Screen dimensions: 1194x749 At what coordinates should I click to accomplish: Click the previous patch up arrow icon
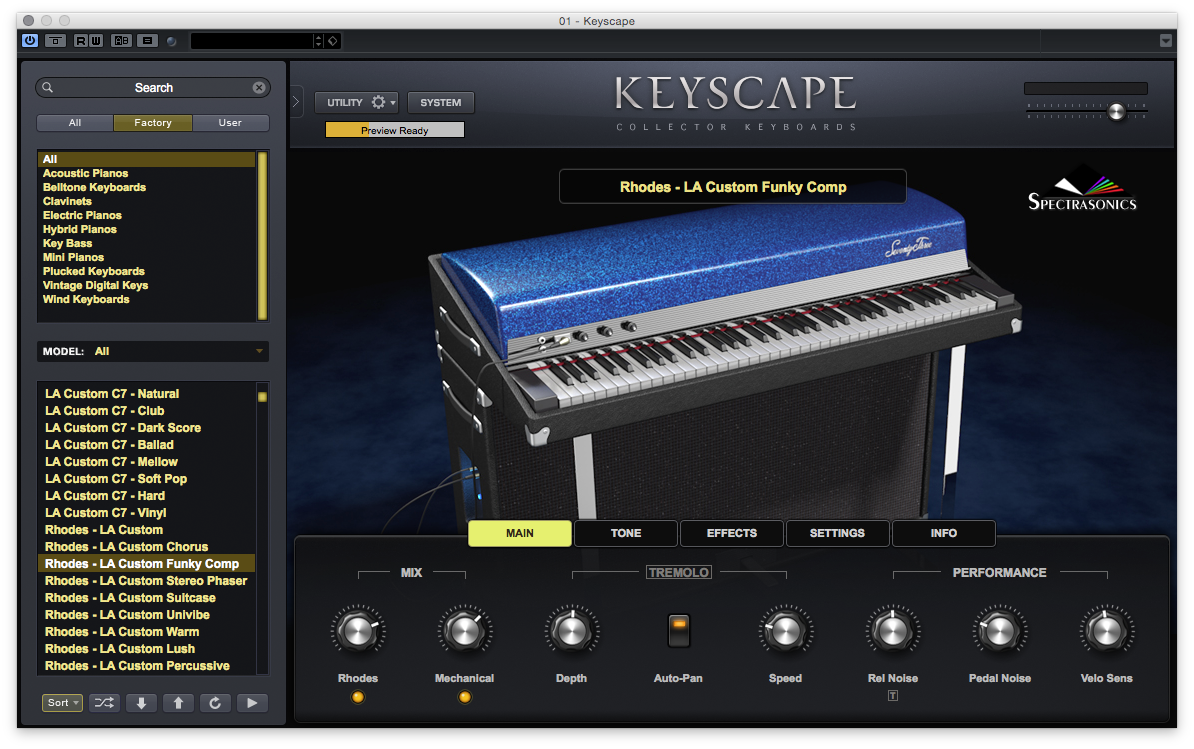(178, 703)
